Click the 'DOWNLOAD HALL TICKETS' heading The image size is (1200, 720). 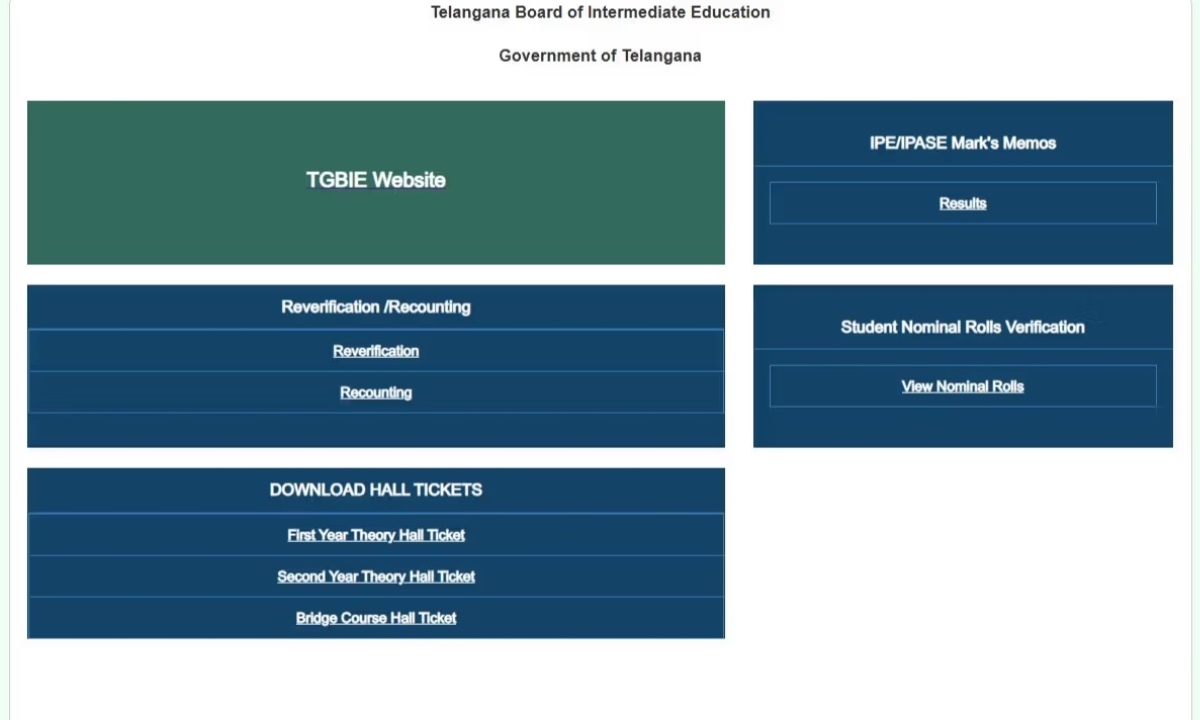(376, 489)
